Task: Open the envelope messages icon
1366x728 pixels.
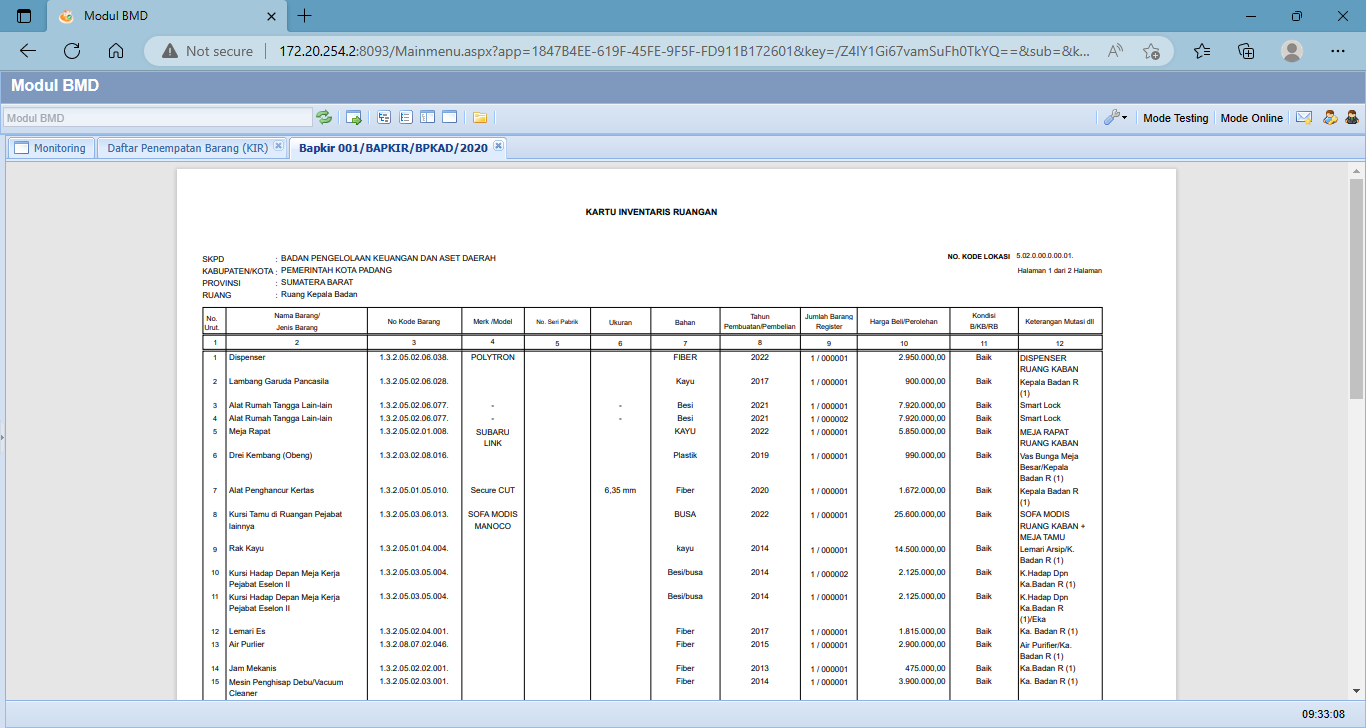Action: coord(1304,118)
